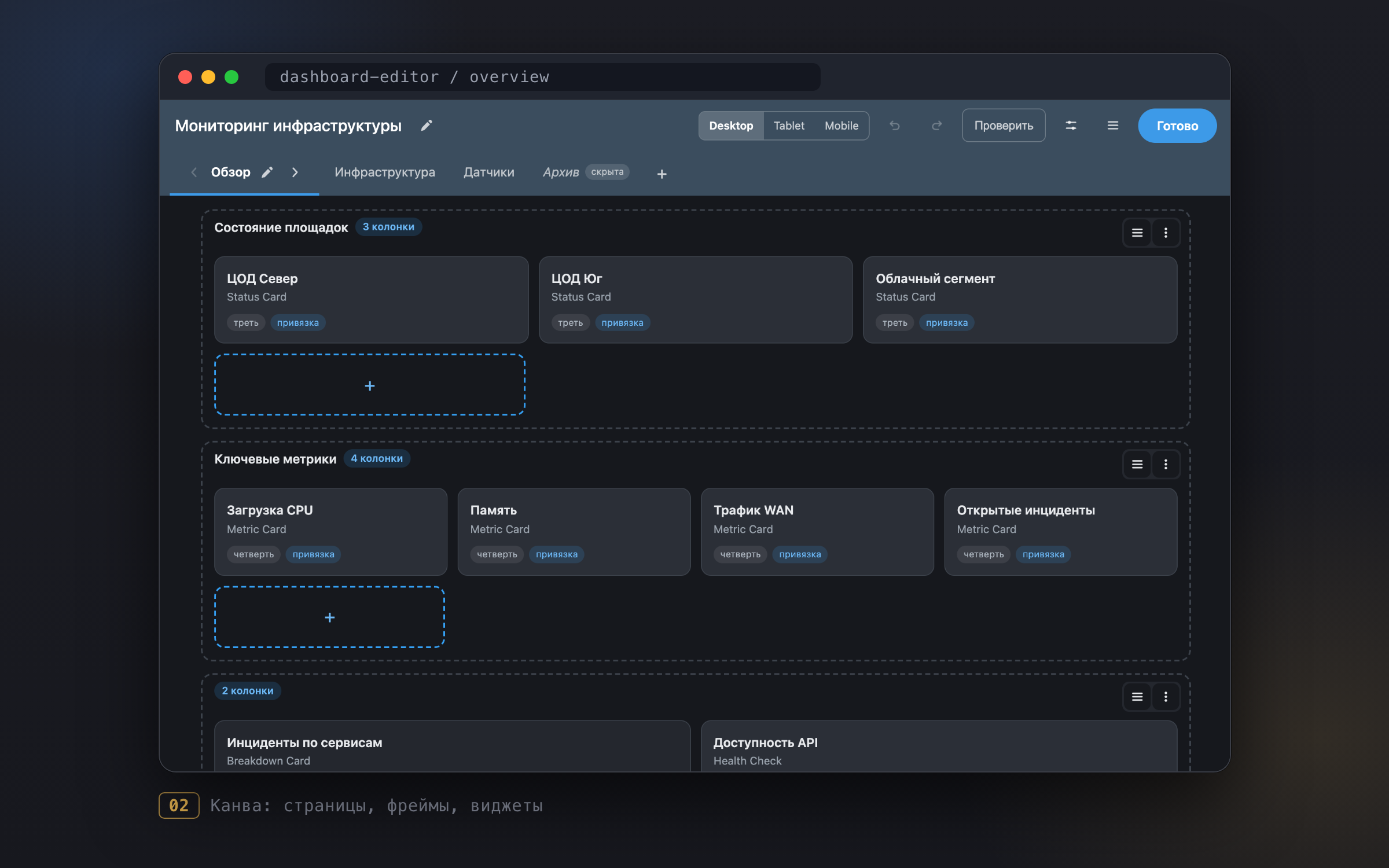Open more options for Состояние площадок frame

pyautogui.click(x=1166, y=233)
